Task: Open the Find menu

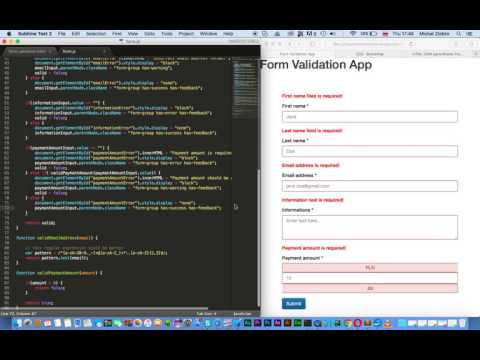Action: 117,34
